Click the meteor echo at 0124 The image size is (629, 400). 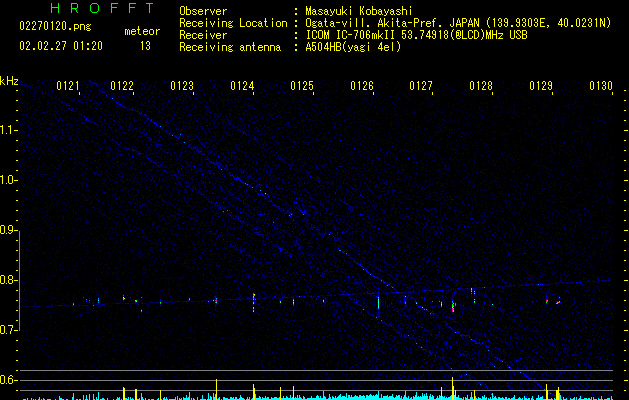(x=254, y=302)
